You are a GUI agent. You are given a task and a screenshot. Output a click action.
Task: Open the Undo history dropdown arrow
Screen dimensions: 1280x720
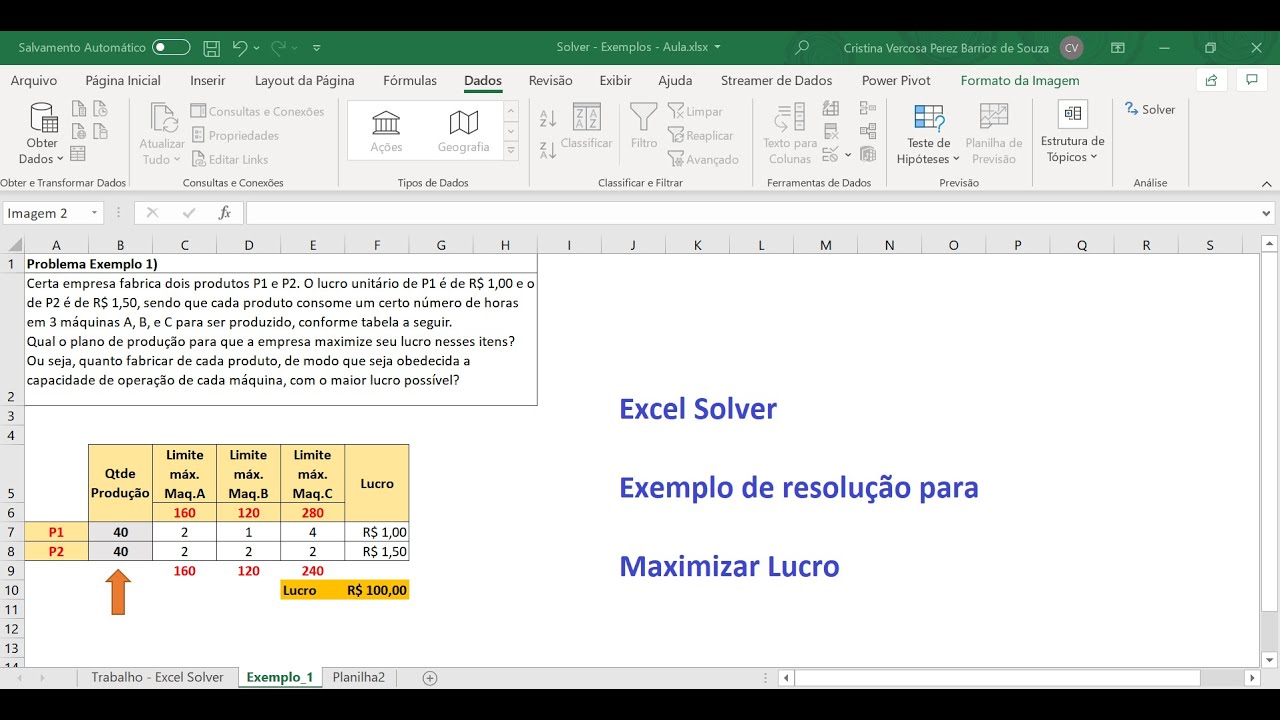pos(257,47)
